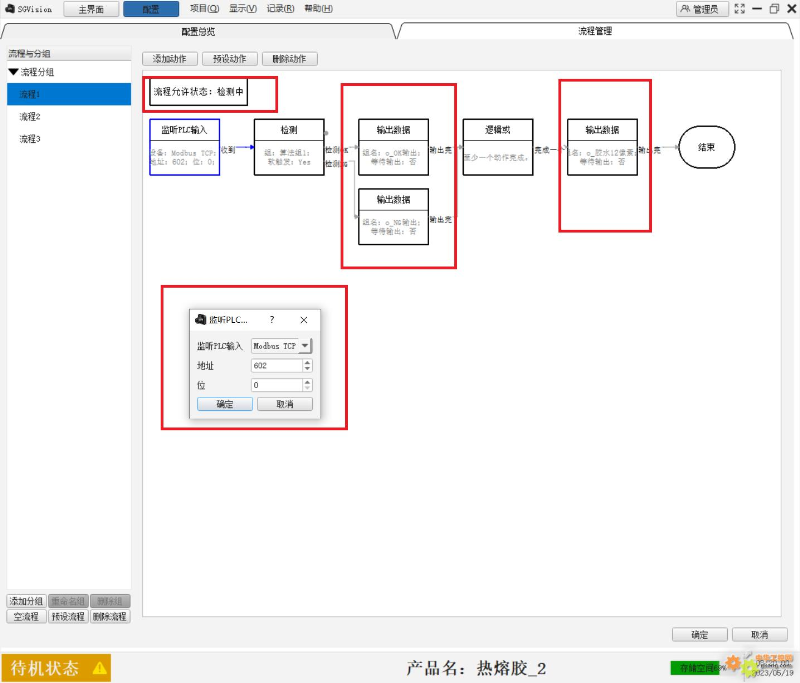Click the help question mark in the PLC dialog
Screen dimensions: 800x683
coord(271,320)
